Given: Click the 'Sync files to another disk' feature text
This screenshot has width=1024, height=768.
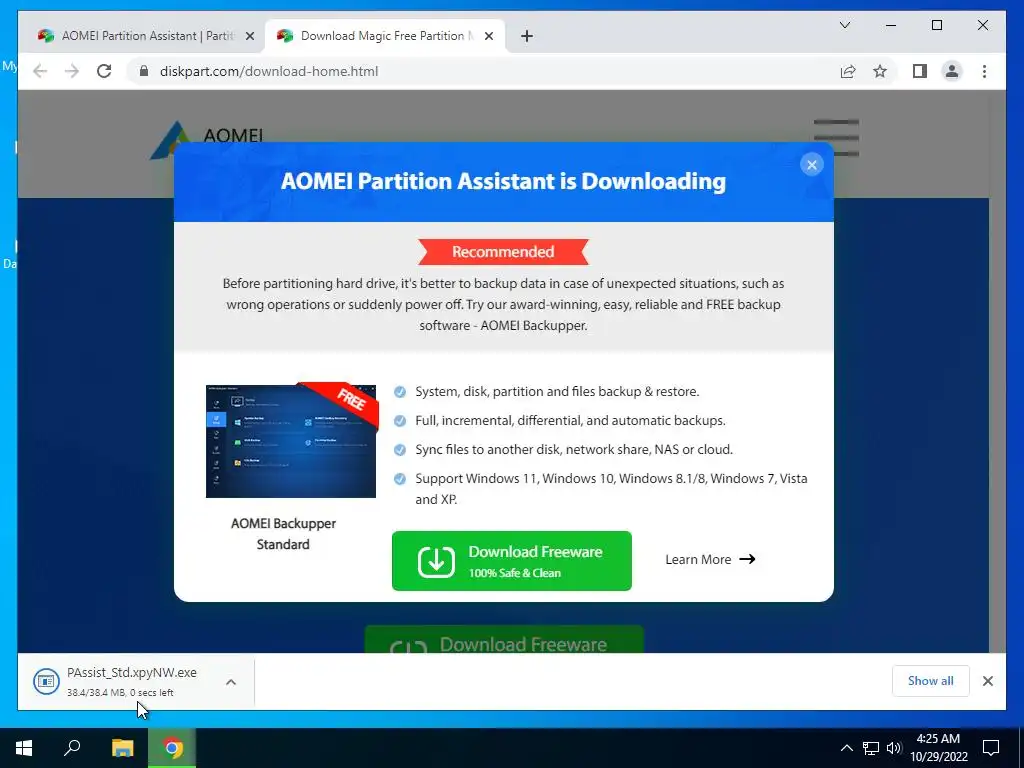Looking at the screenshot, I should [x=574, y=449].
